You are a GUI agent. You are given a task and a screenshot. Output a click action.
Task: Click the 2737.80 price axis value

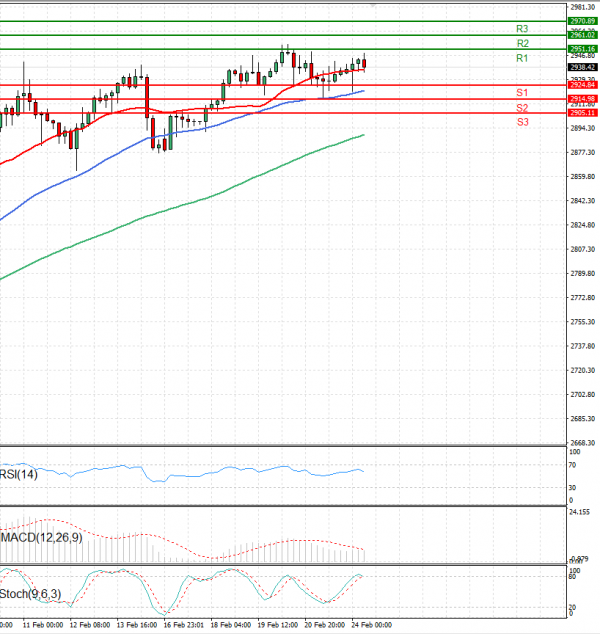tap(583, 346)
